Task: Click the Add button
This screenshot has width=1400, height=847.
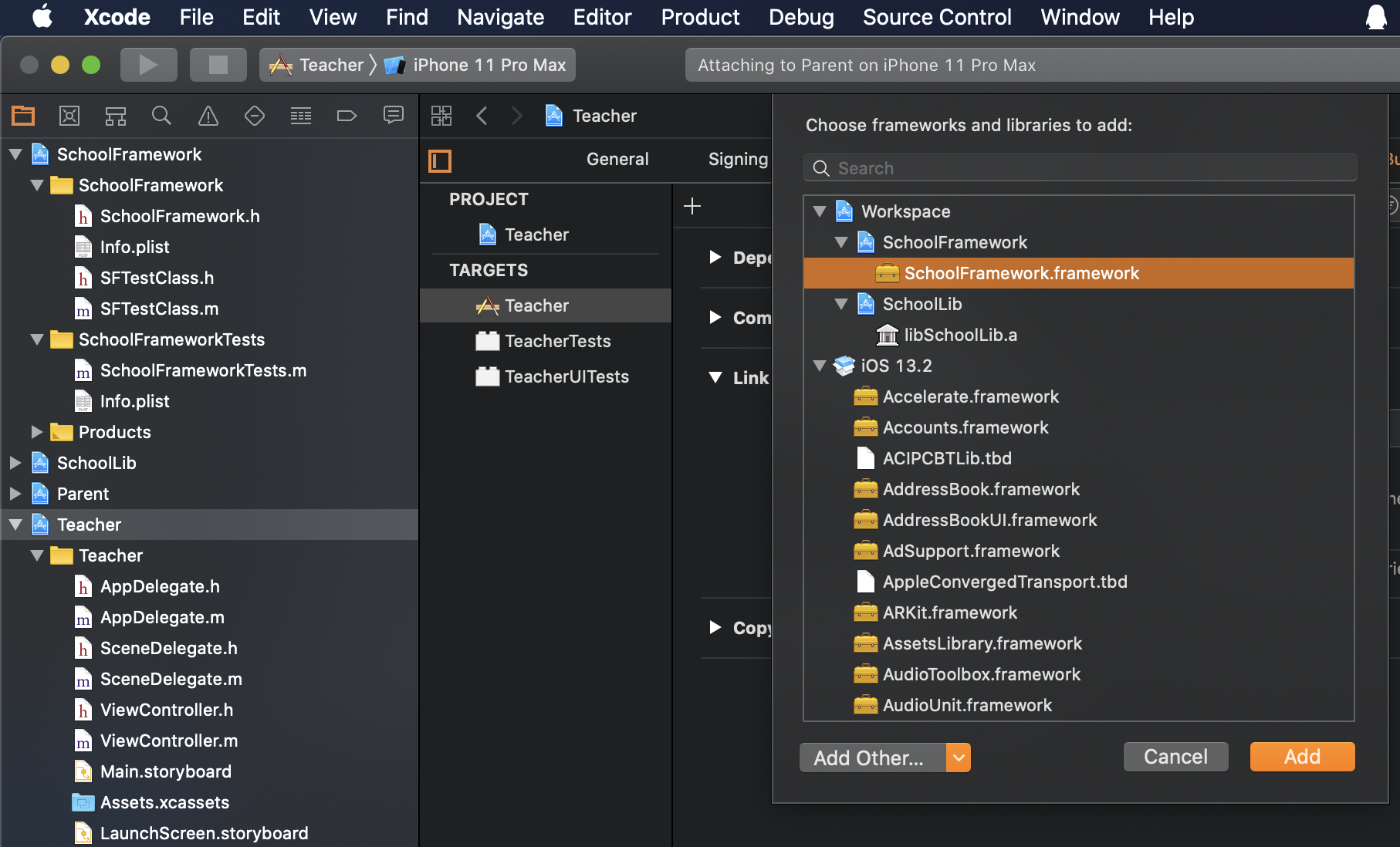Action: coord(1302,757)
